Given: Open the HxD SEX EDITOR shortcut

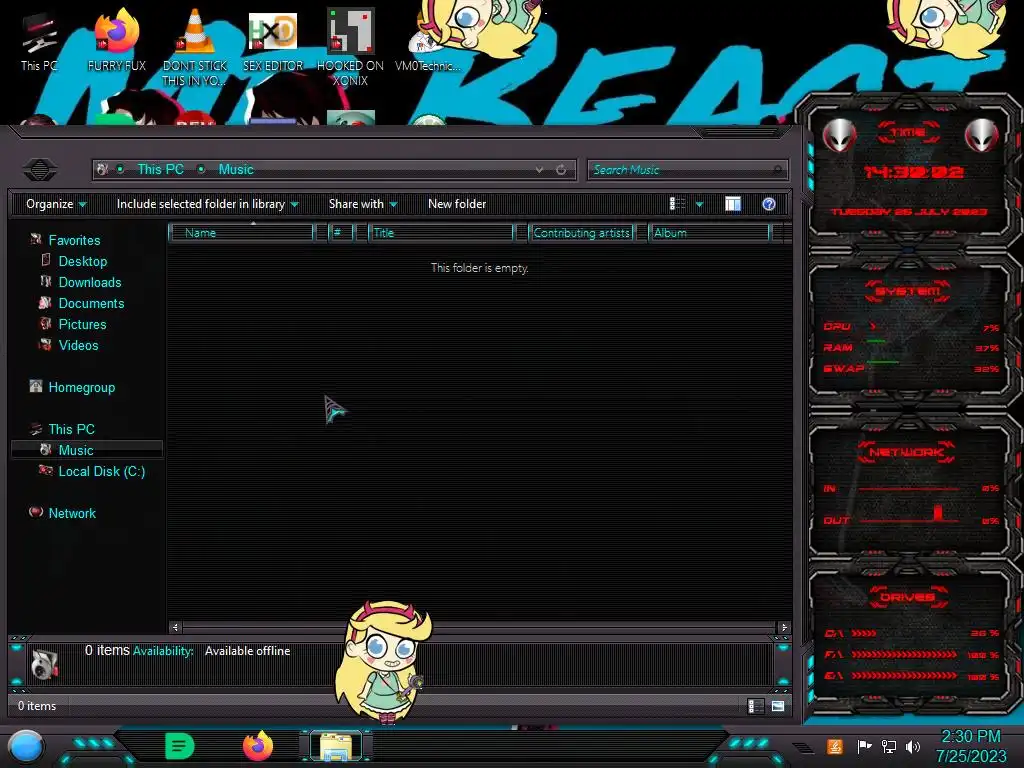Looking at the screenshot, I should tap(272, 40).
